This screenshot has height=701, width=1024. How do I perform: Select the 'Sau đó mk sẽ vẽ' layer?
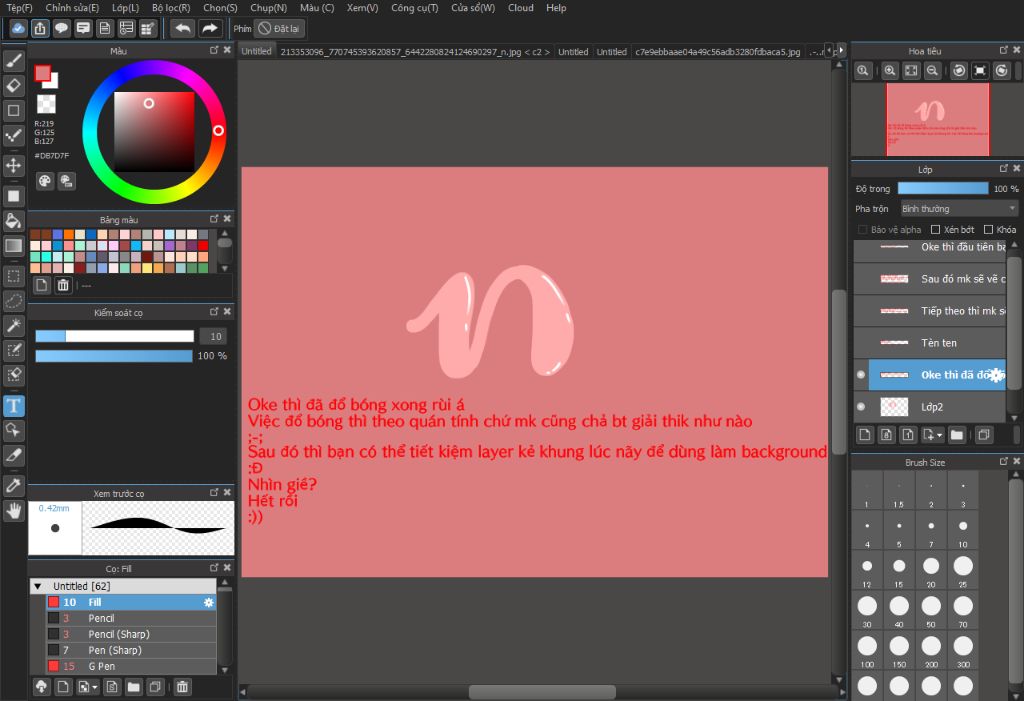pyautogui.click(x=930, y=279)
